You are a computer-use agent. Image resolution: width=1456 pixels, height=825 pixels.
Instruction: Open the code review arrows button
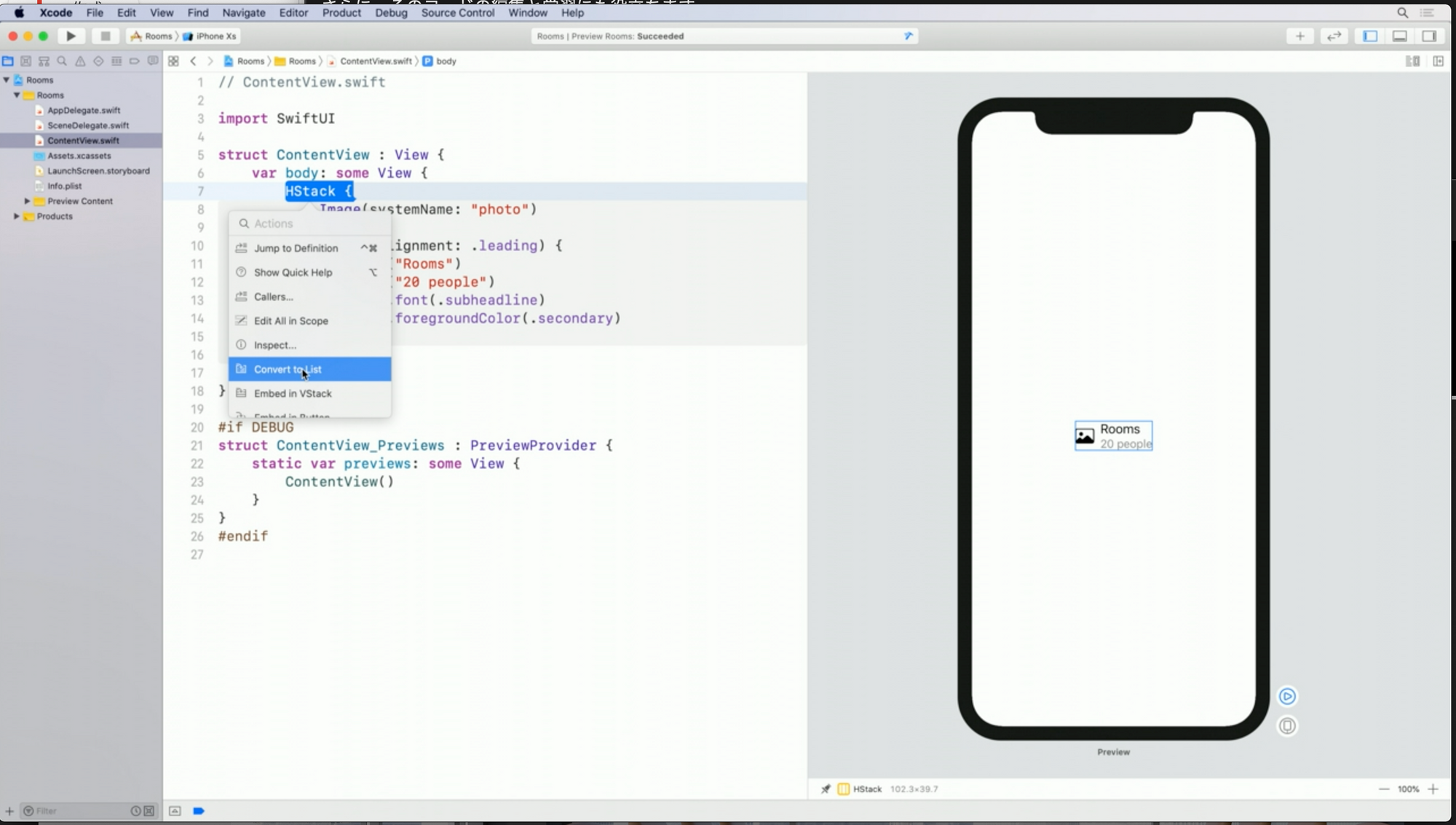(x=1334, y=36)
